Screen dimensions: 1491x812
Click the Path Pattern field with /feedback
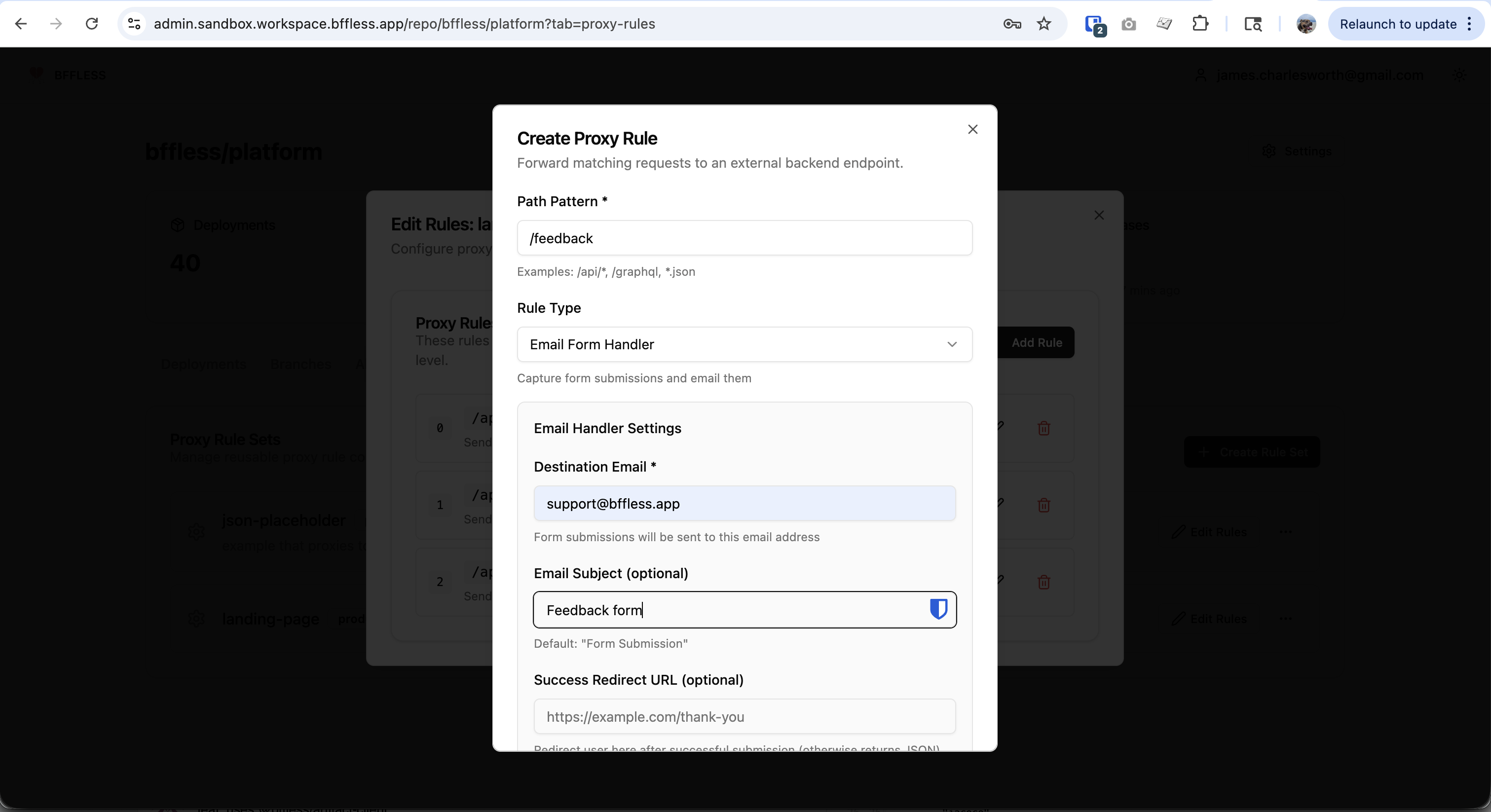(x=744, y=238)
